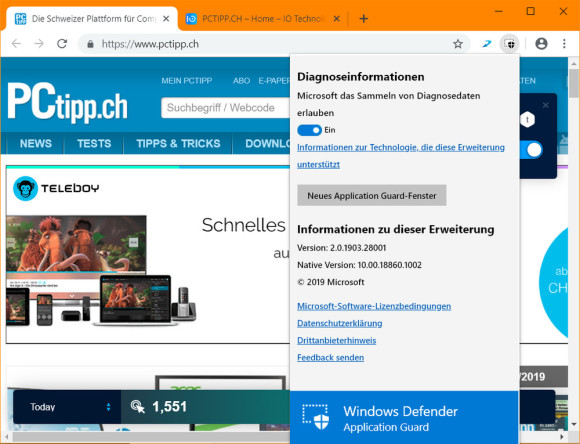Click the Windows Defender Application Guard extension icon

click(510, 44)
